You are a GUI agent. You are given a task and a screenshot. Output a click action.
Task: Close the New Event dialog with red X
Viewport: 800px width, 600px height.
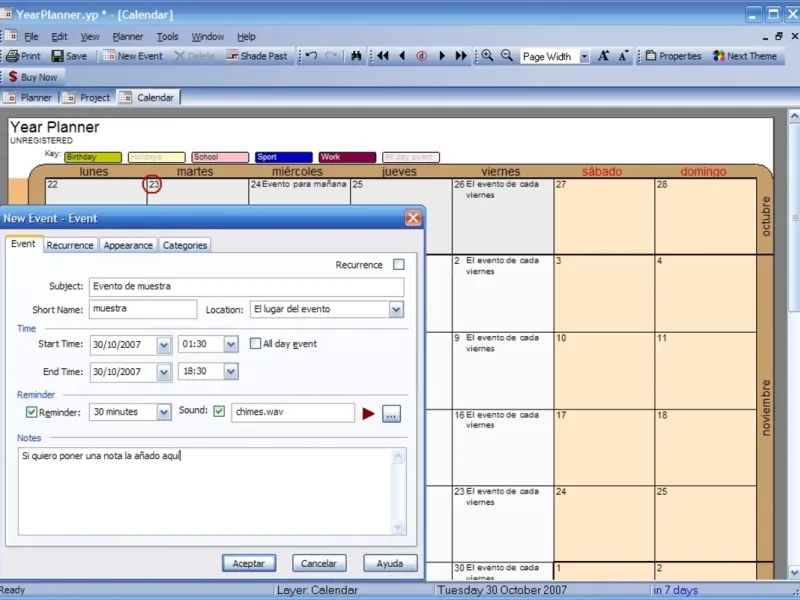pos(413,218)
